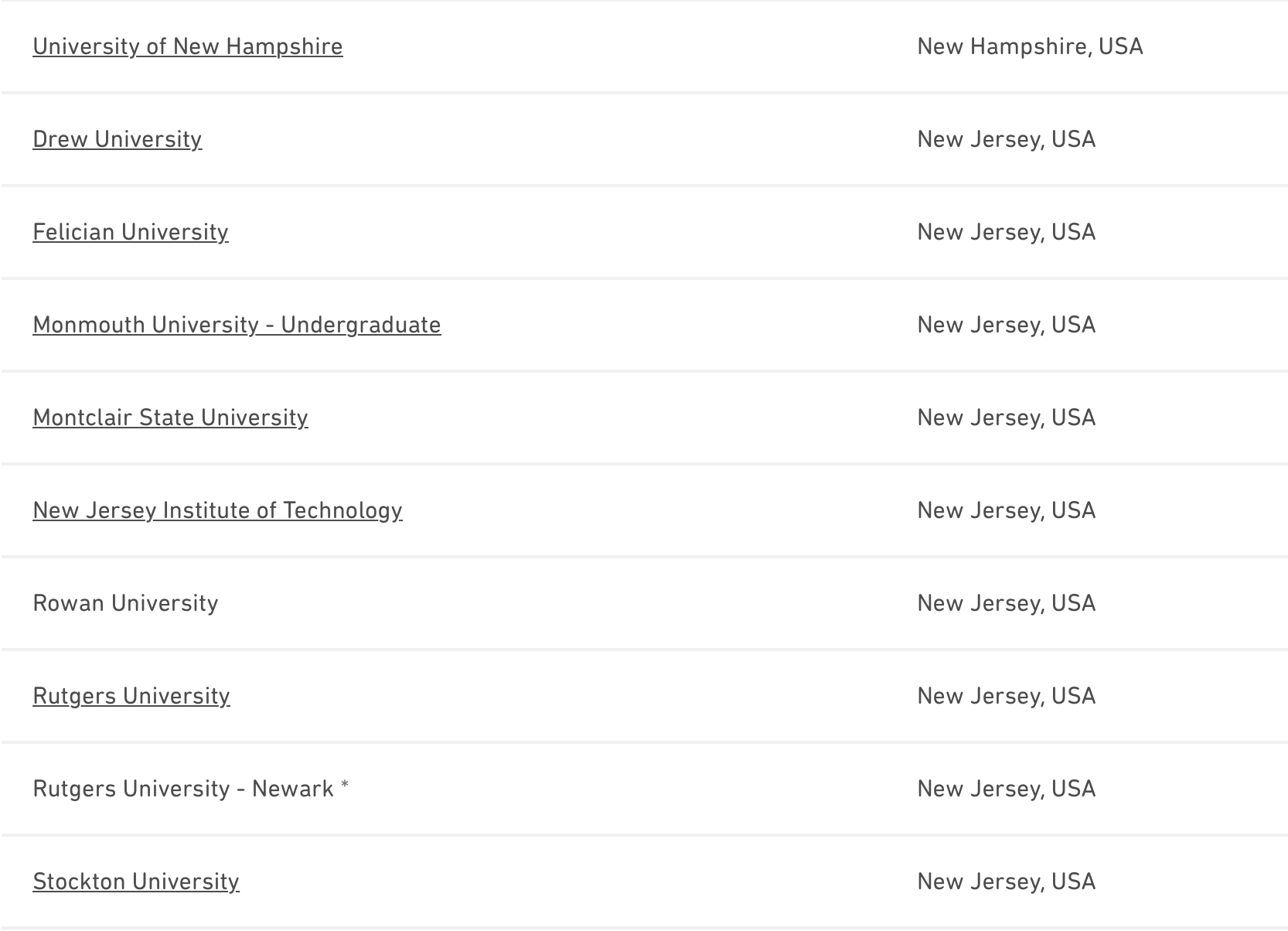This screenshot has height=931, width=1288.
Task: Open the Montclair State University link
Action: 170,418
